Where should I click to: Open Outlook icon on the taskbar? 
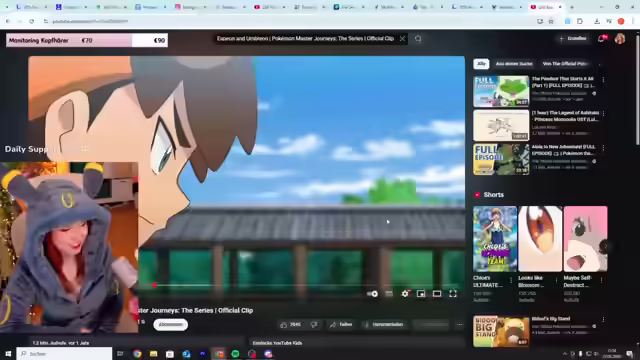coord(187,354)
